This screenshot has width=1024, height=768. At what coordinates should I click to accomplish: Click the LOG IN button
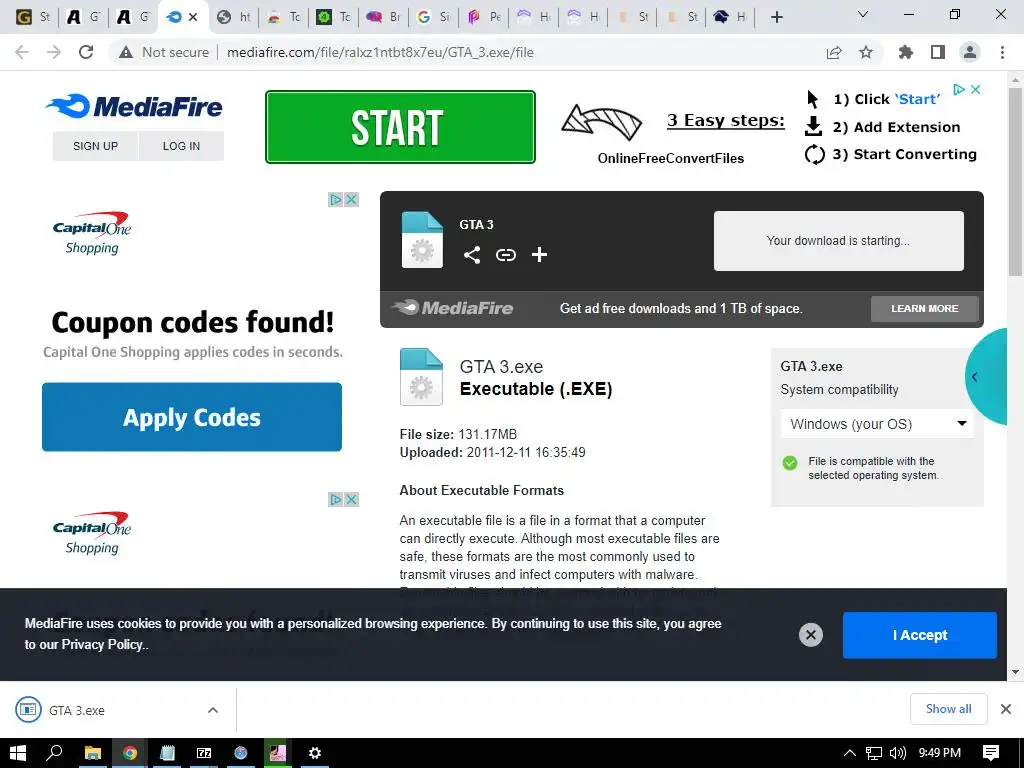pos(182,146)
